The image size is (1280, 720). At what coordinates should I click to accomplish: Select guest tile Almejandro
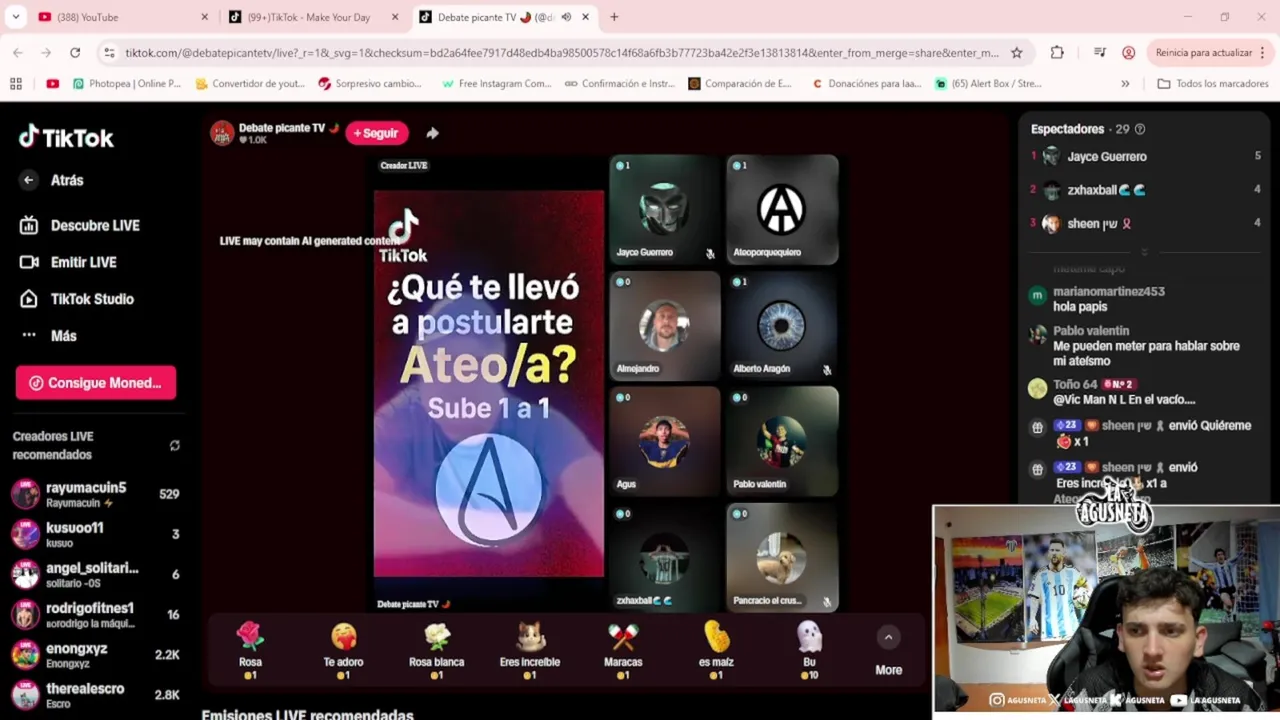click(665, 326)
